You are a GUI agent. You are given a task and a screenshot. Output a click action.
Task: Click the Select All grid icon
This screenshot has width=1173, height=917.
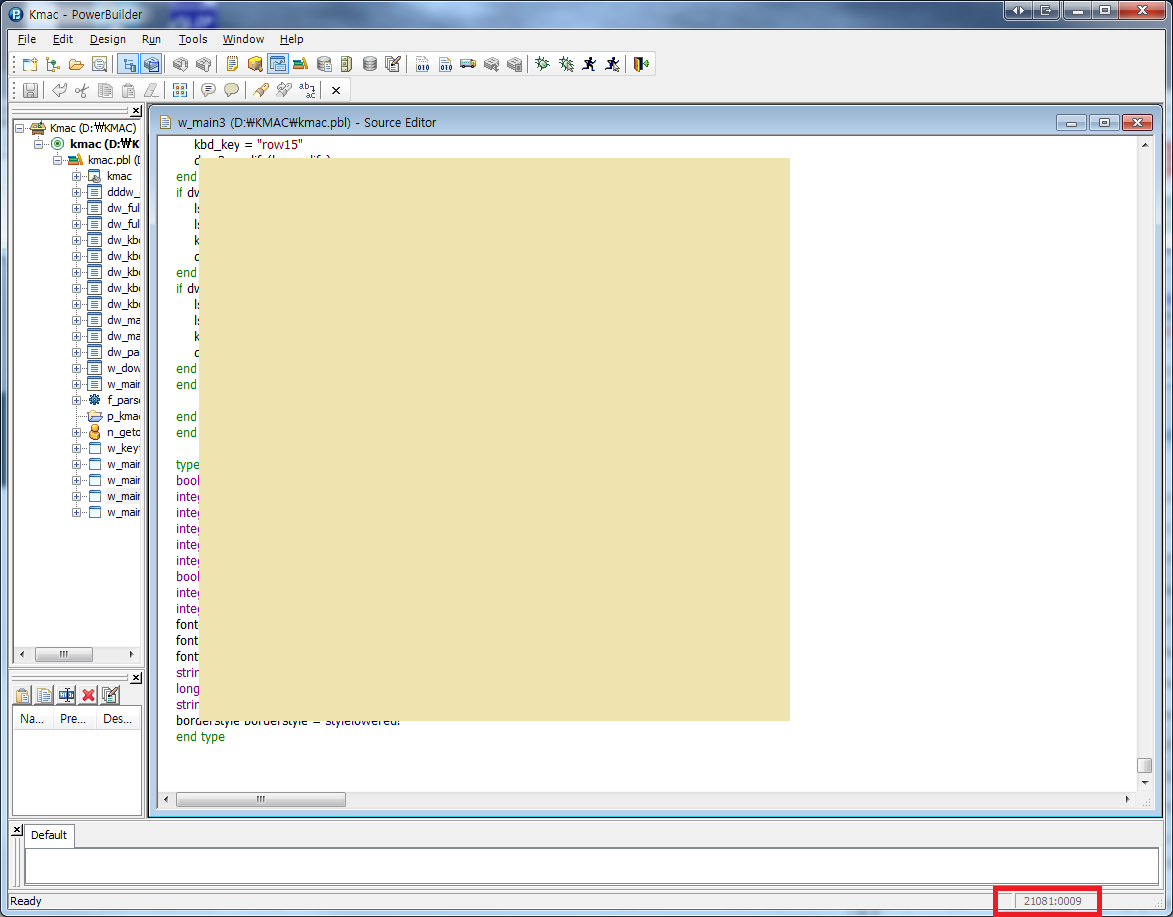[180, 91]
